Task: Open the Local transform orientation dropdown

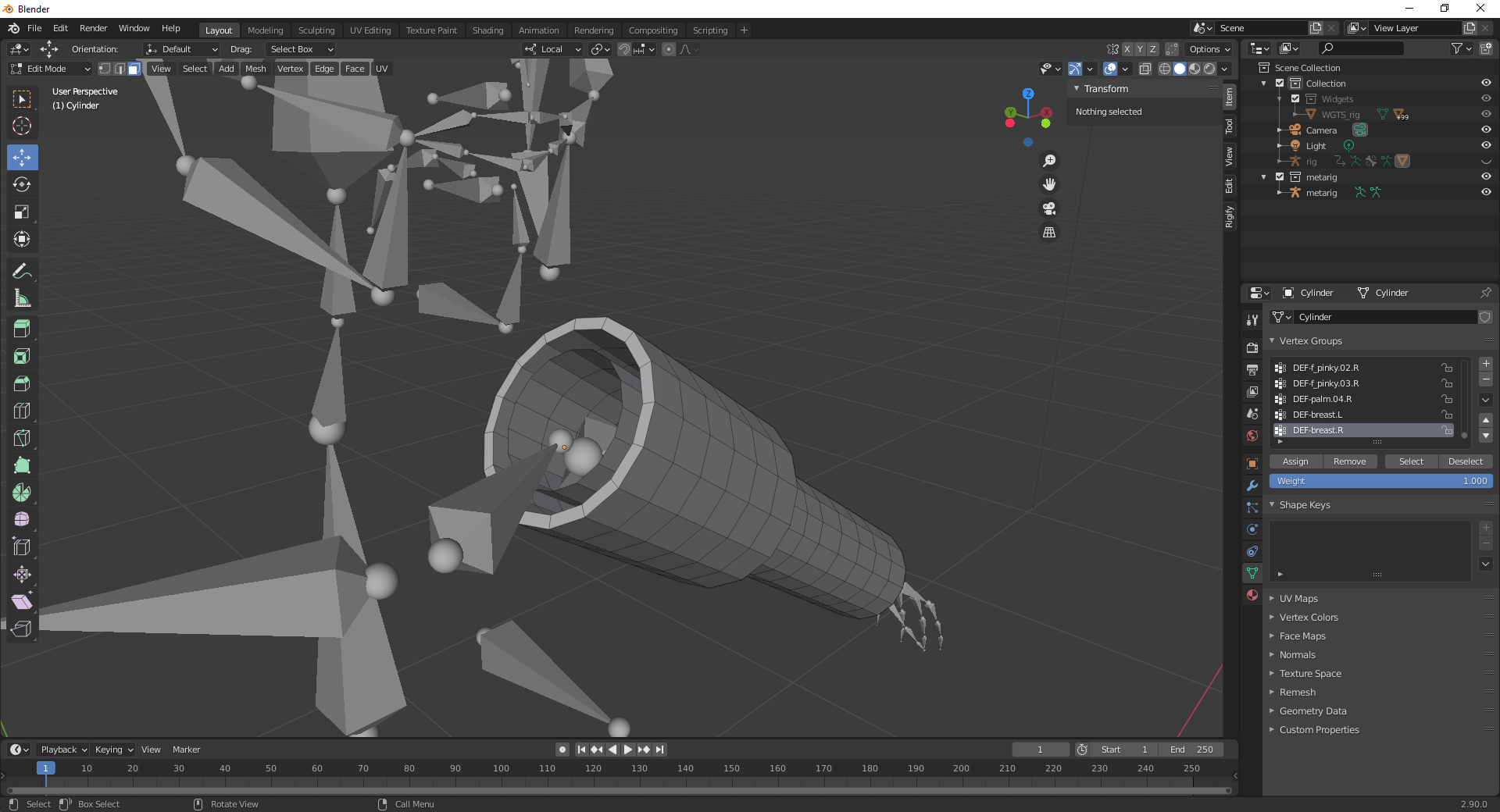Action: click(x=553, y=49)
